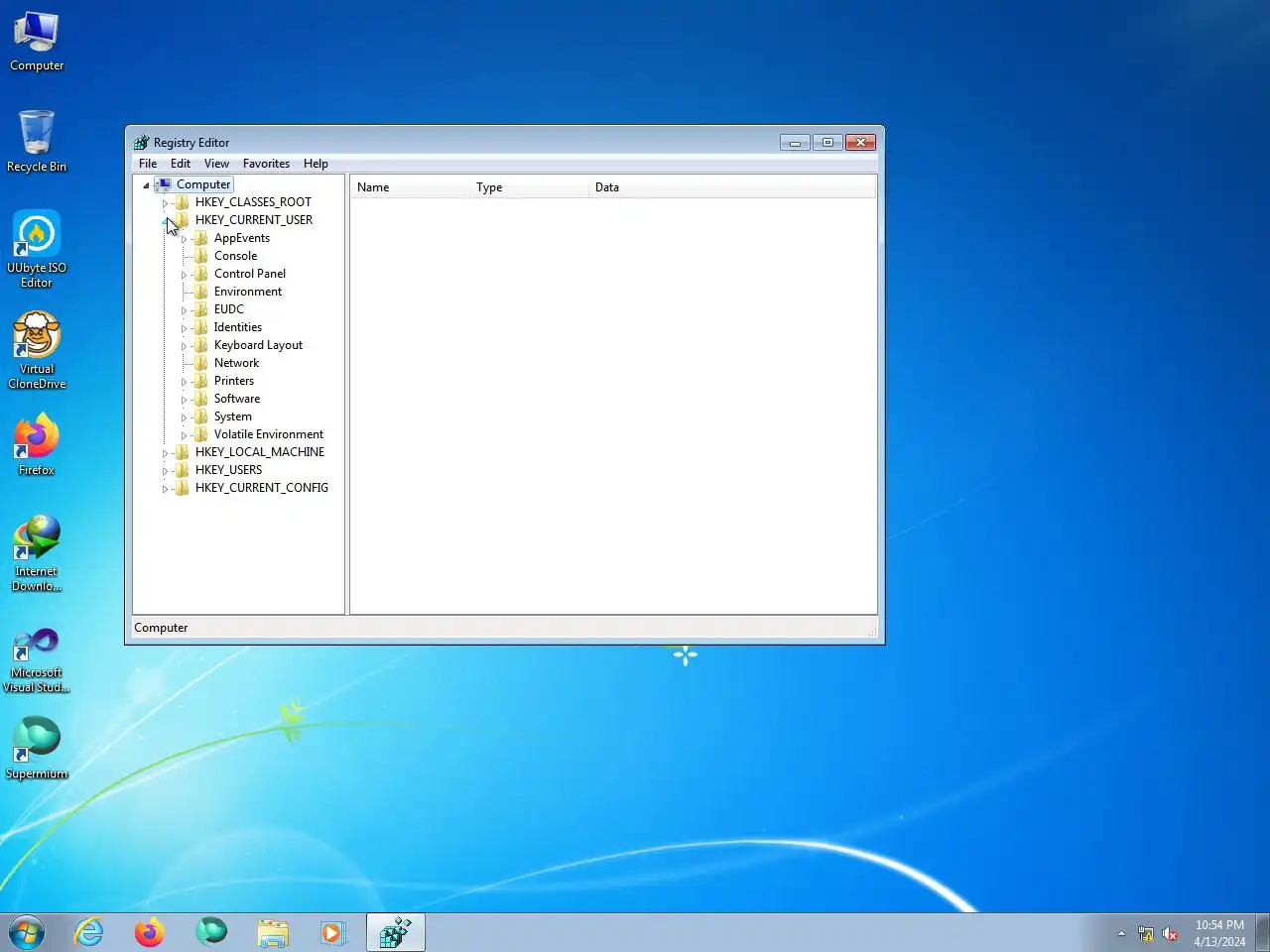The width and height of the screenshot is (1270, 952).
Task: Click the Data column header
Action: click(x=732, y=187)
